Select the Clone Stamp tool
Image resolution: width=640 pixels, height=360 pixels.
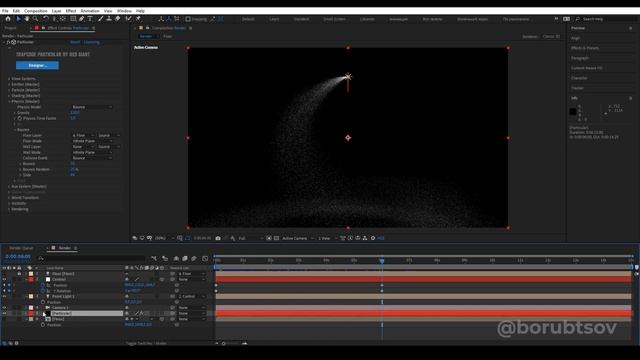pos(109,19)
